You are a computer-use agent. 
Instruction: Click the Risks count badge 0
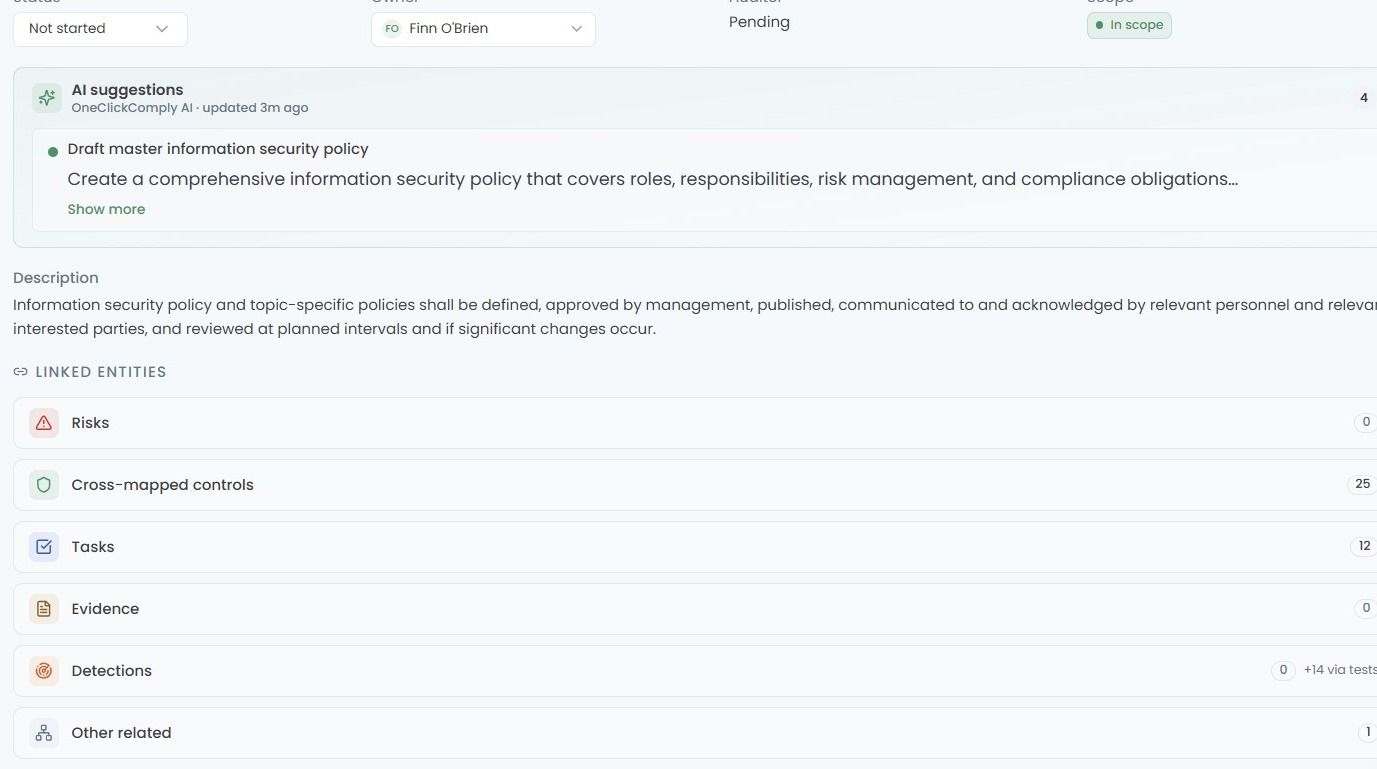pyautogui.click(x=1366, y=422)
